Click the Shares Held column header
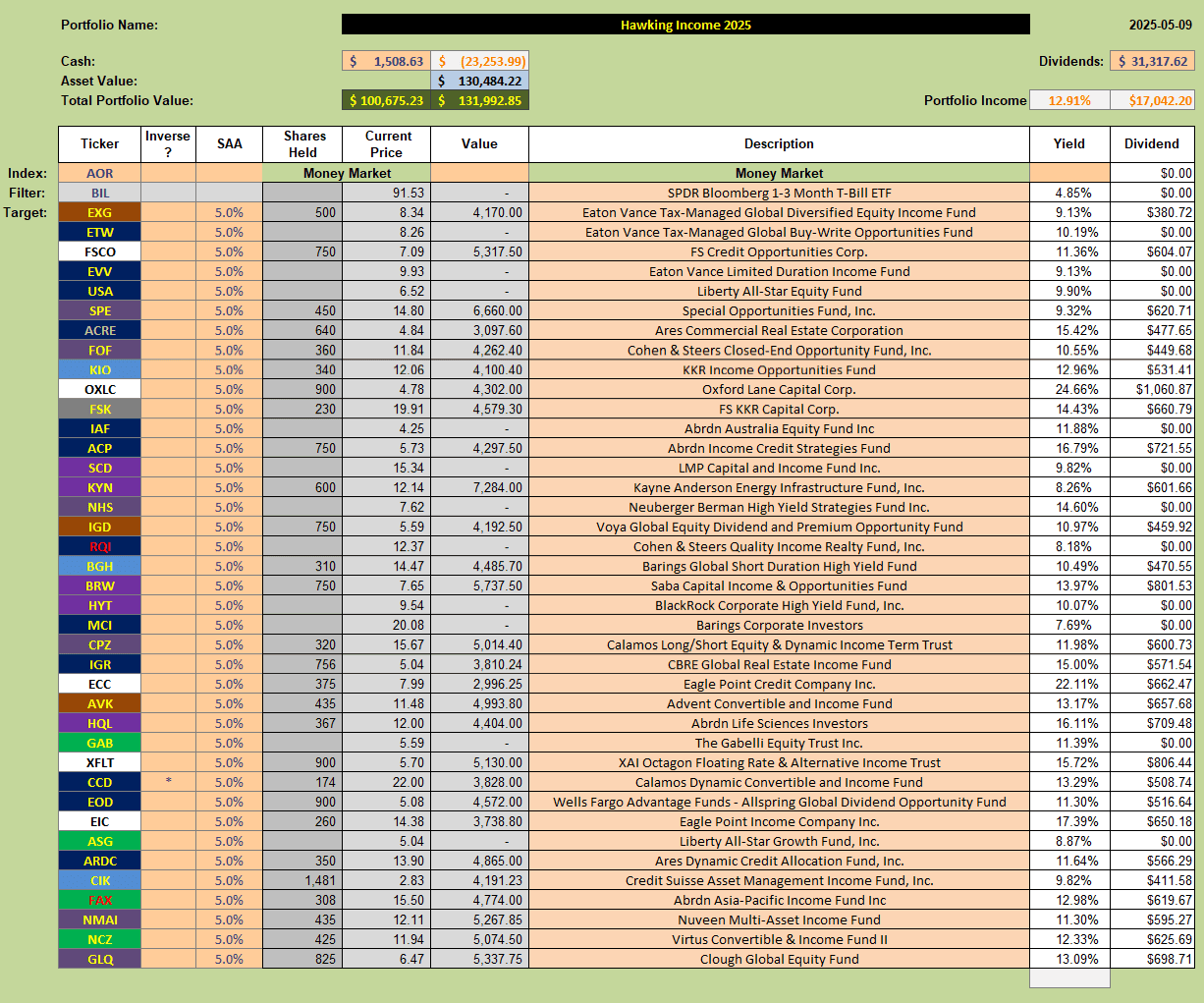 (303, 143)
